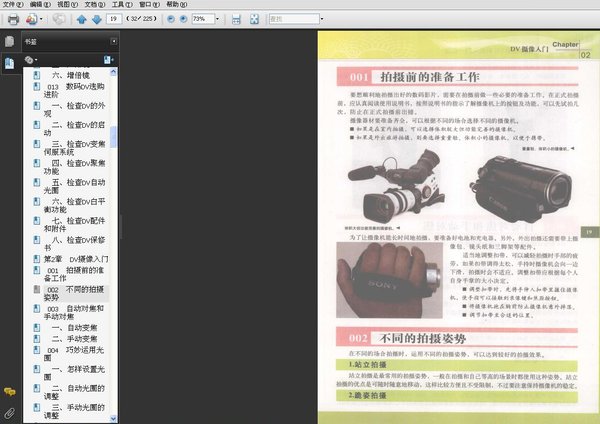The height and width of the screenshot is (424, 600).
Task: Select bookmark 二、手动变焦
Action: 74,339
